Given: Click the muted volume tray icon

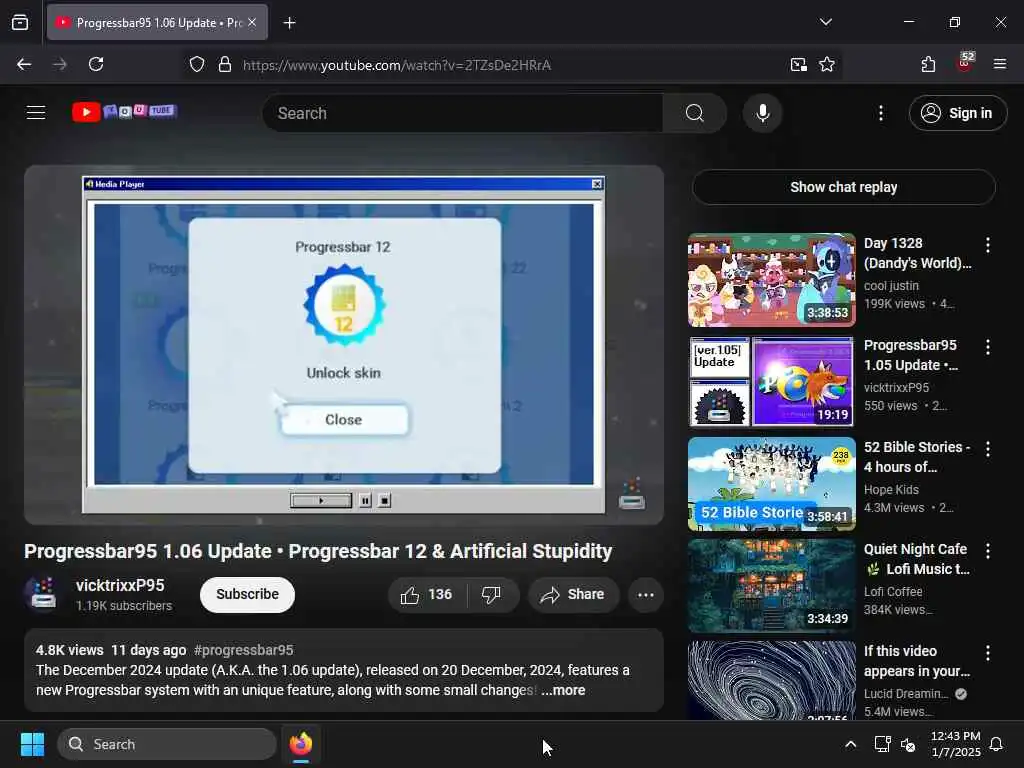Looking at the screenshot, I should [908, 744].
